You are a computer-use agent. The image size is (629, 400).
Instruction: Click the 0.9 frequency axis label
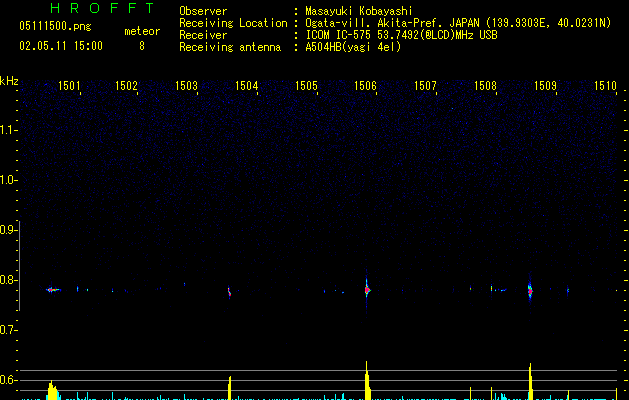[8, 230]
